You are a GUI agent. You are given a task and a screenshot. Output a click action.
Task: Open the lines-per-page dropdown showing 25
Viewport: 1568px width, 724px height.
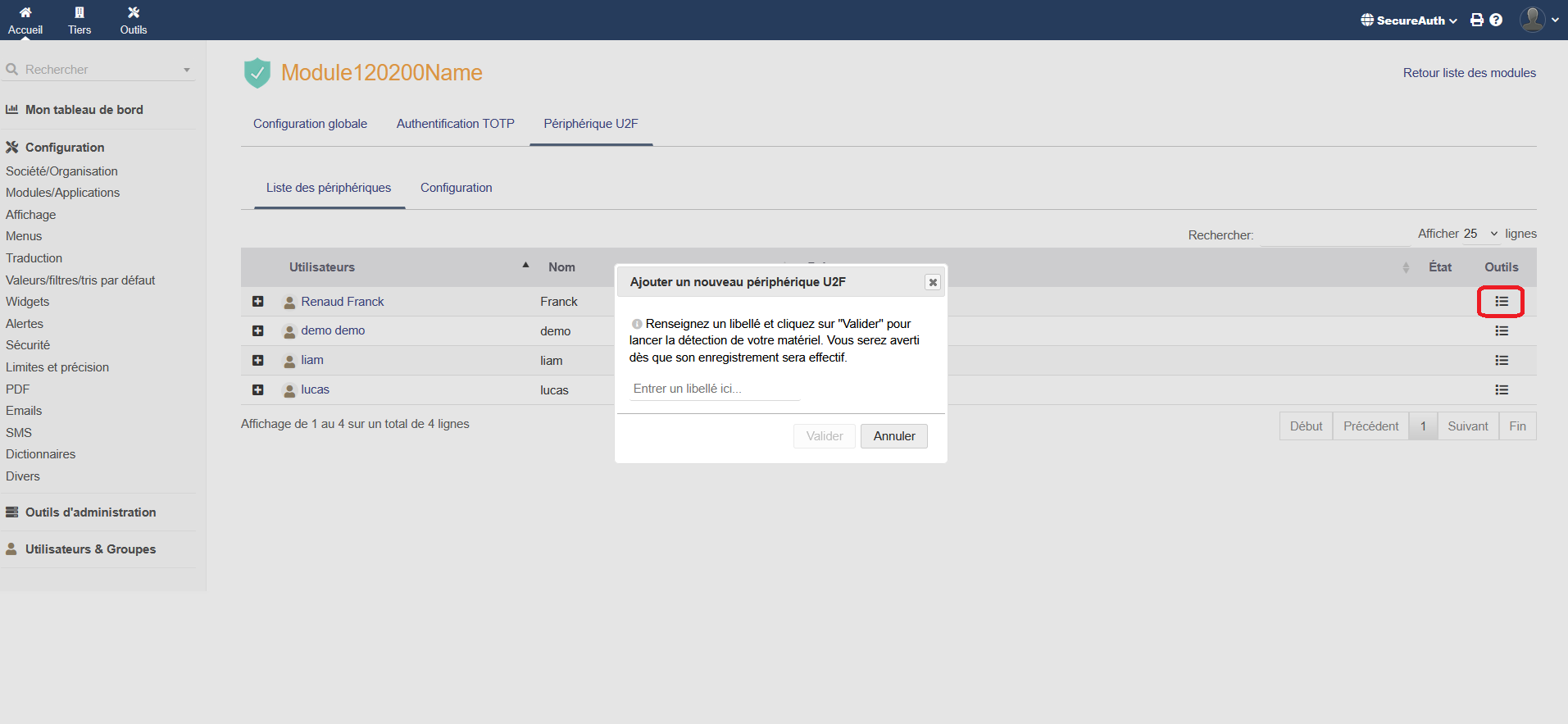point(1480,234)
